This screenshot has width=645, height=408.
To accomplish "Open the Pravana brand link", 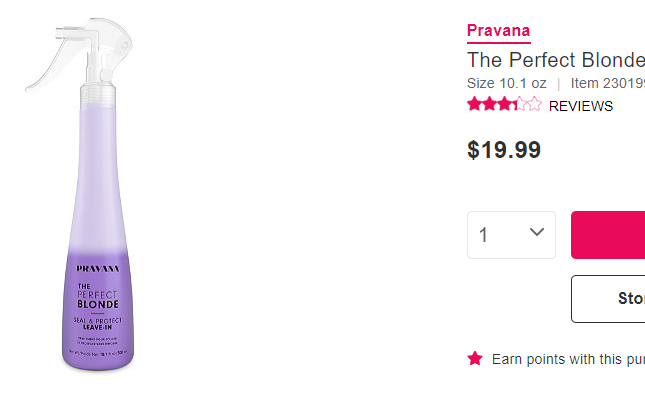I will coord(499,31).
